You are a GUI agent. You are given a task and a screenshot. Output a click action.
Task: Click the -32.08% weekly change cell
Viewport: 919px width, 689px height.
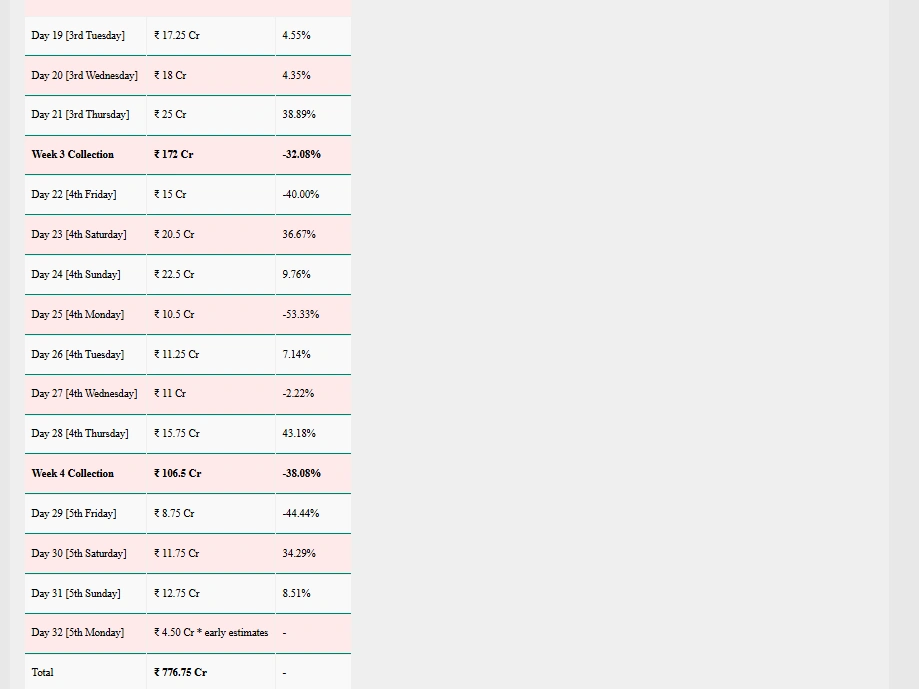click(x=301, y=155)
